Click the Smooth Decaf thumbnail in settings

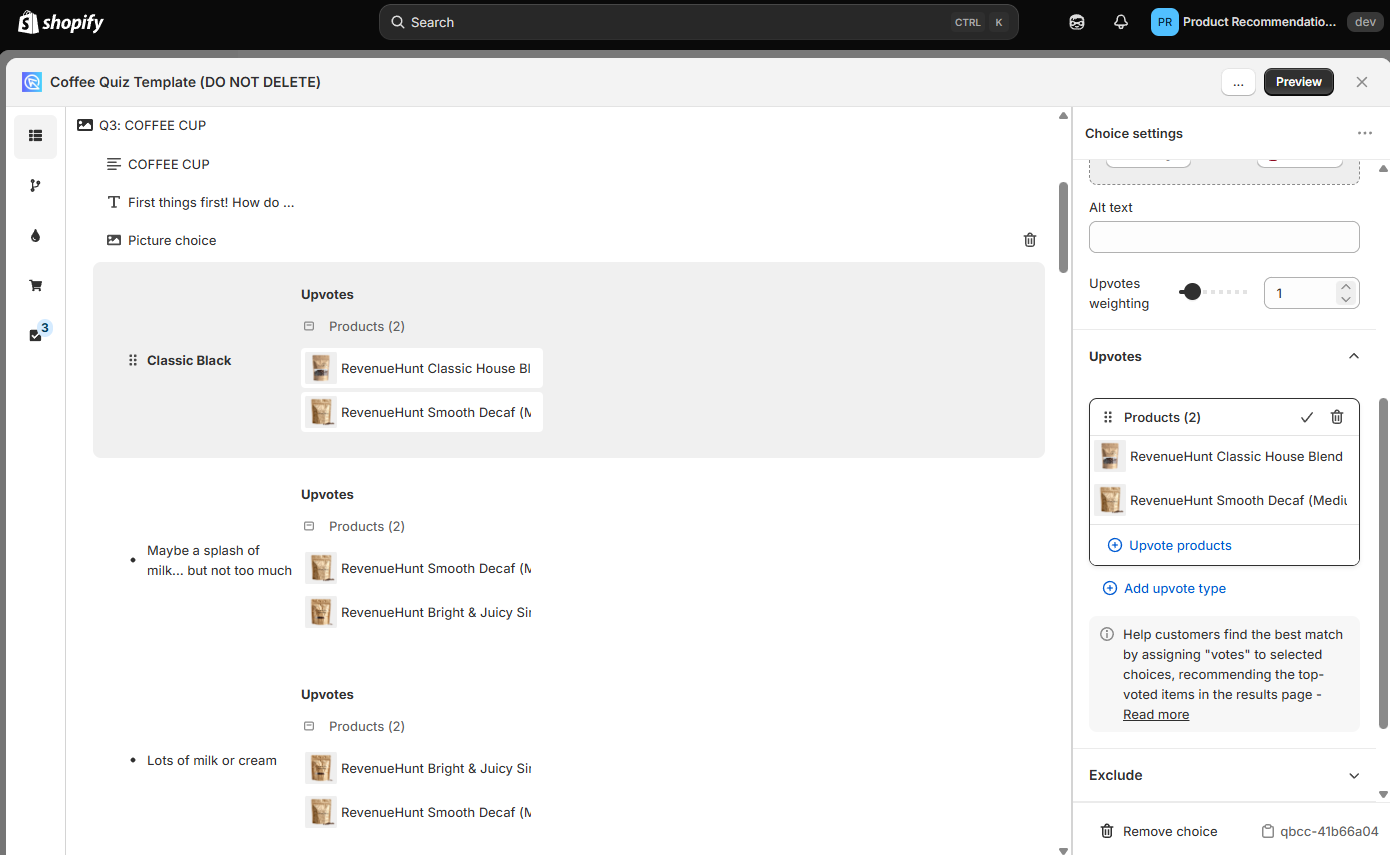pyautogui.click(x=1110, y=500)
